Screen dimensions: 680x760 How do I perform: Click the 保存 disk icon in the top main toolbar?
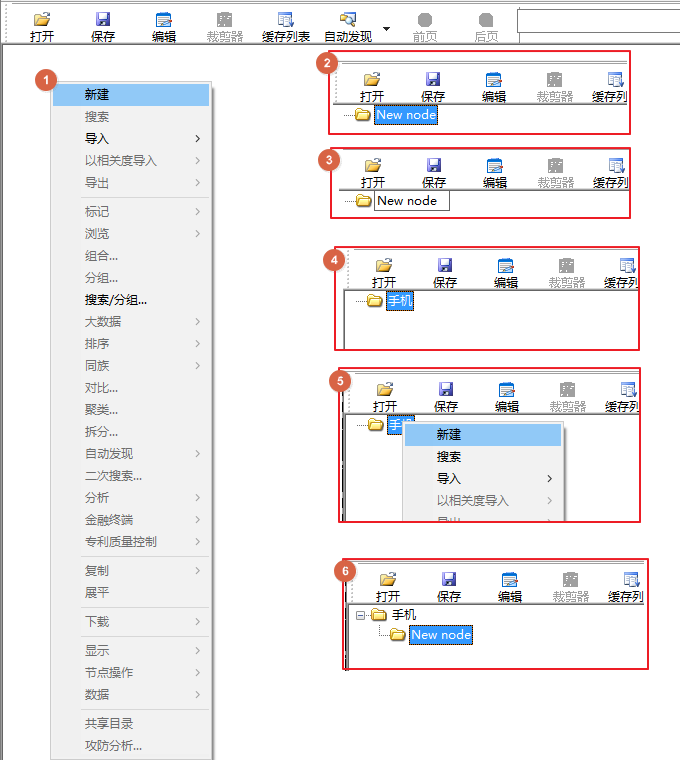point(102,20)
